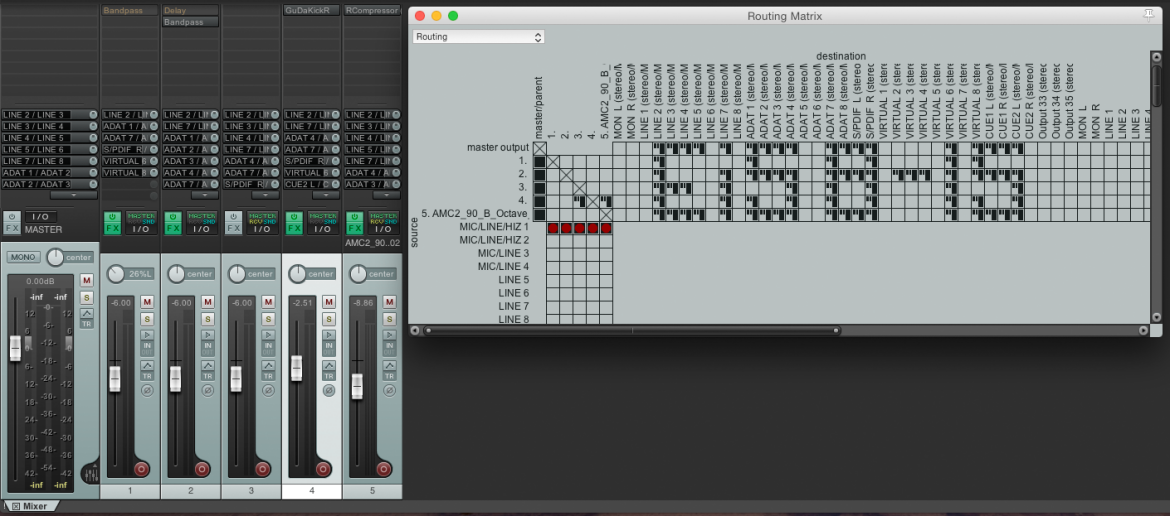Open the envelope button on track 2
This screenshot has height=516, width=1170.
pyautogui.click(x=207, y=365)
